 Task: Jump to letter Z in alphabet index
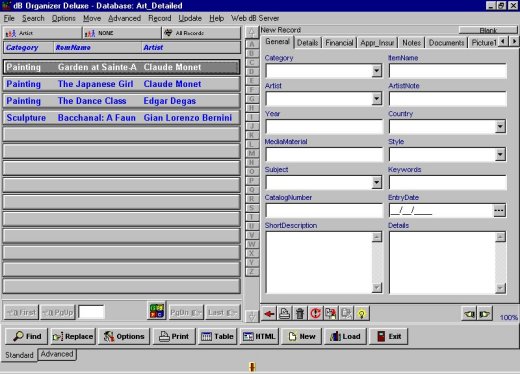[252, 272]
